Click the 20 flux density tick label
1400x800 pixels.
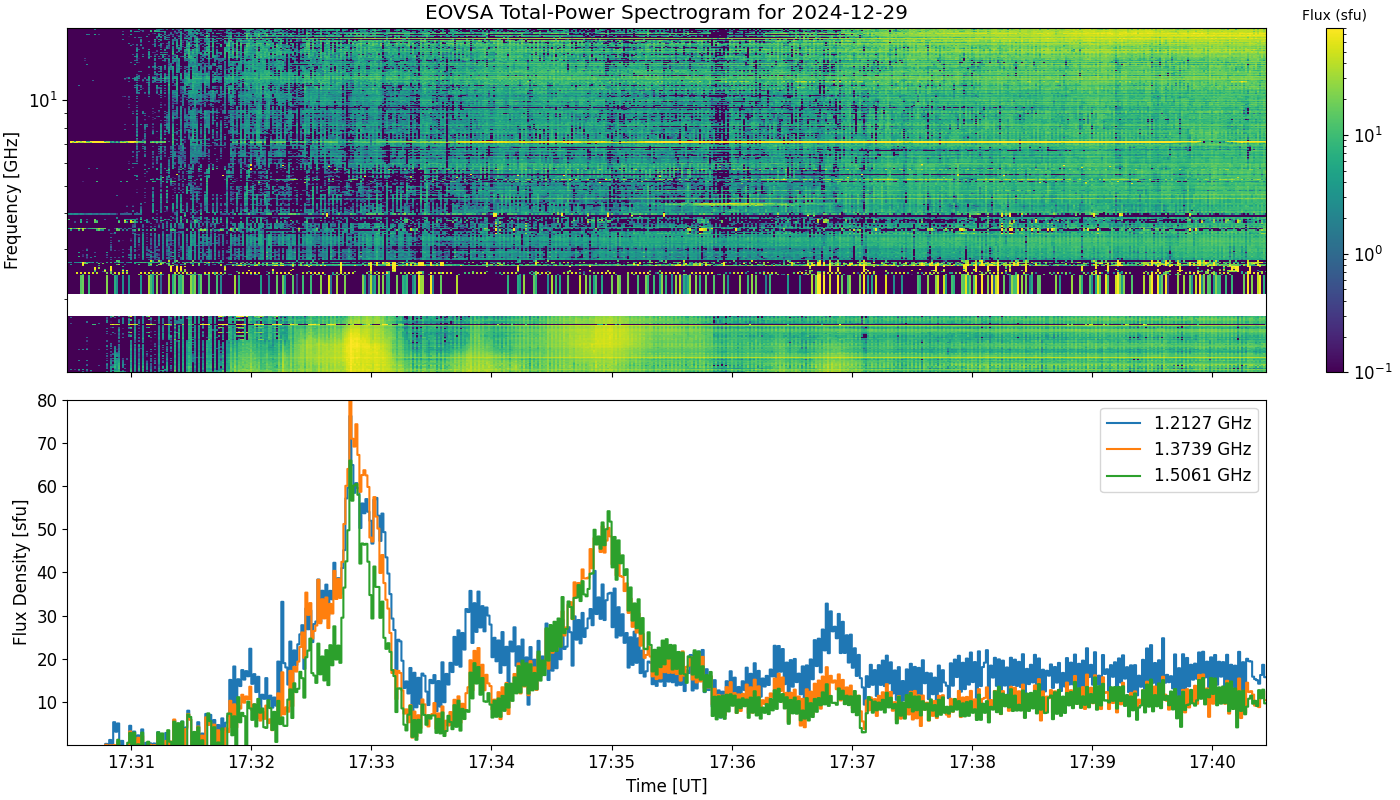[x=49, y=659]
